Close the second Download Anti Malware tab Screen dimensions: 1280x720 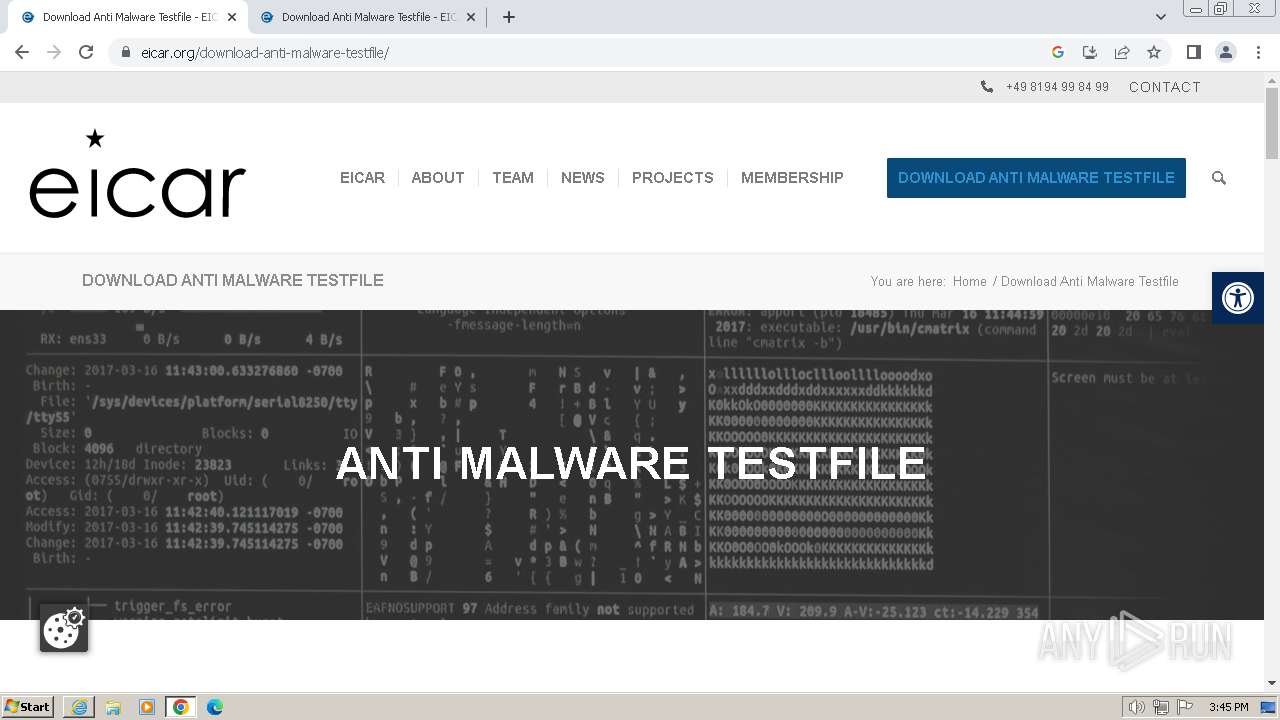tap(471, 17)
